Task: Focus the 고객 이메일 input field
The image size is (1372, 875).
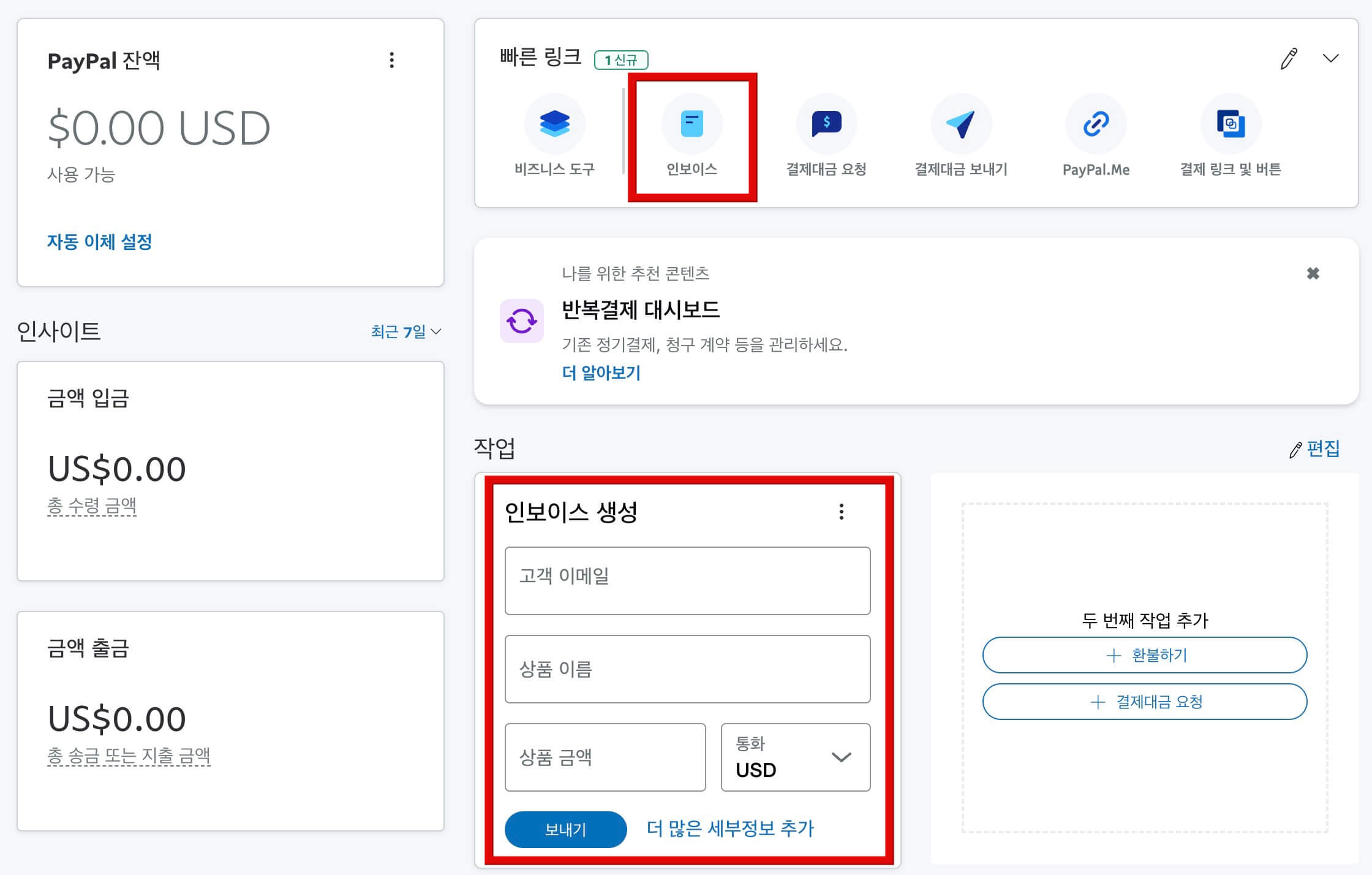Action: [687, 581]
